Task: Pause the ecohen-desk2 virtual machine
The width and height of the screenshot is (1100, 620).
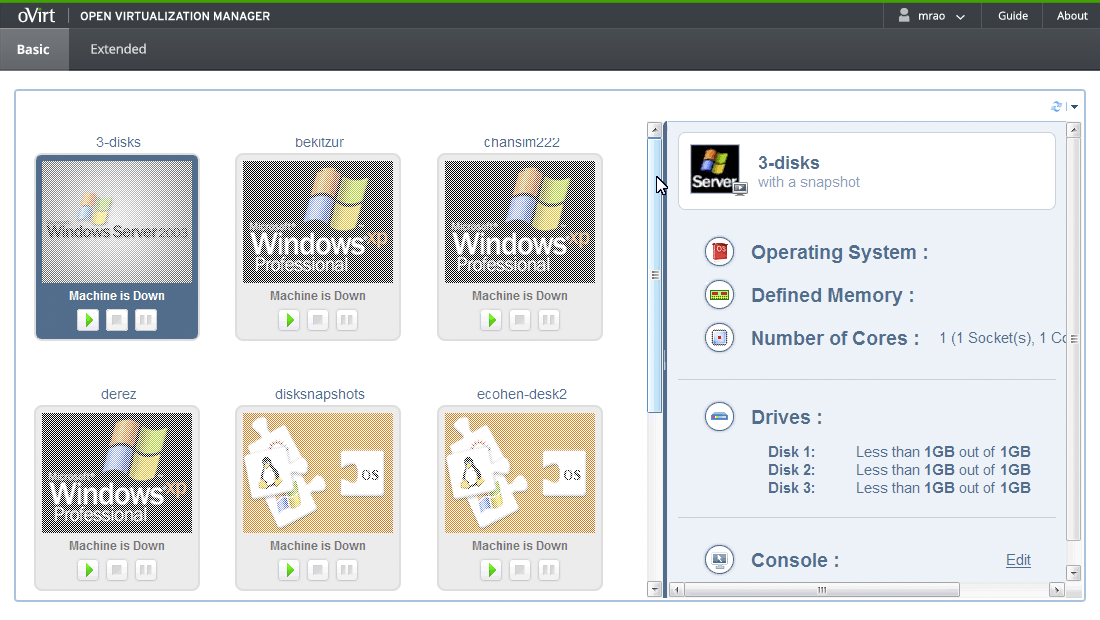Action: click(549, 570)
